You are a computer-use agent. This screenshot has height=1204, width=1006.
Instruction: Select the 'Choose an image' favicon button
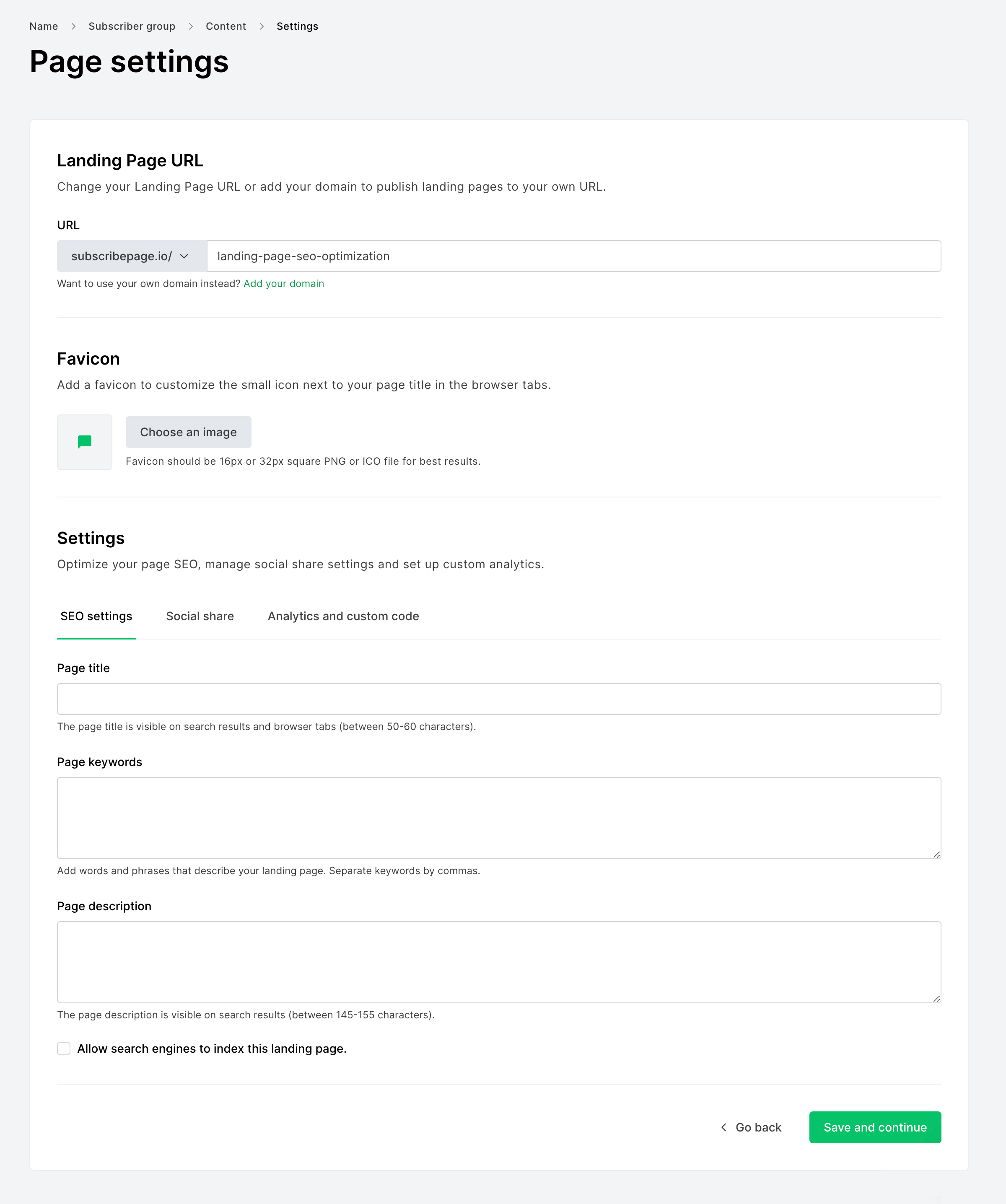(x=188, y=432)
